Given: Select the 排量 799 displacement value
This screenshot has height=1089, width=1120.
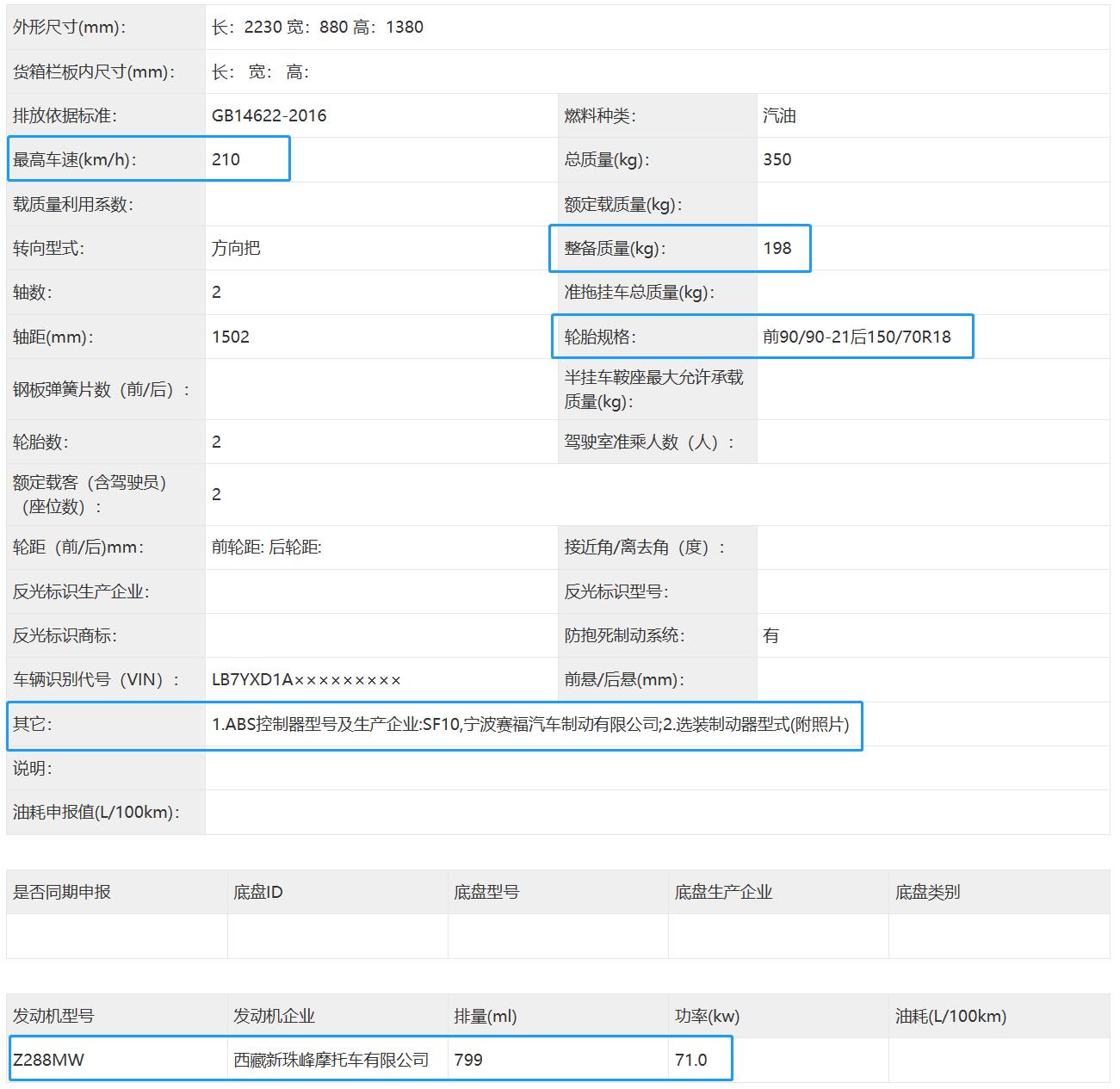Looking at the screenshot, I should click(469, 1060).
